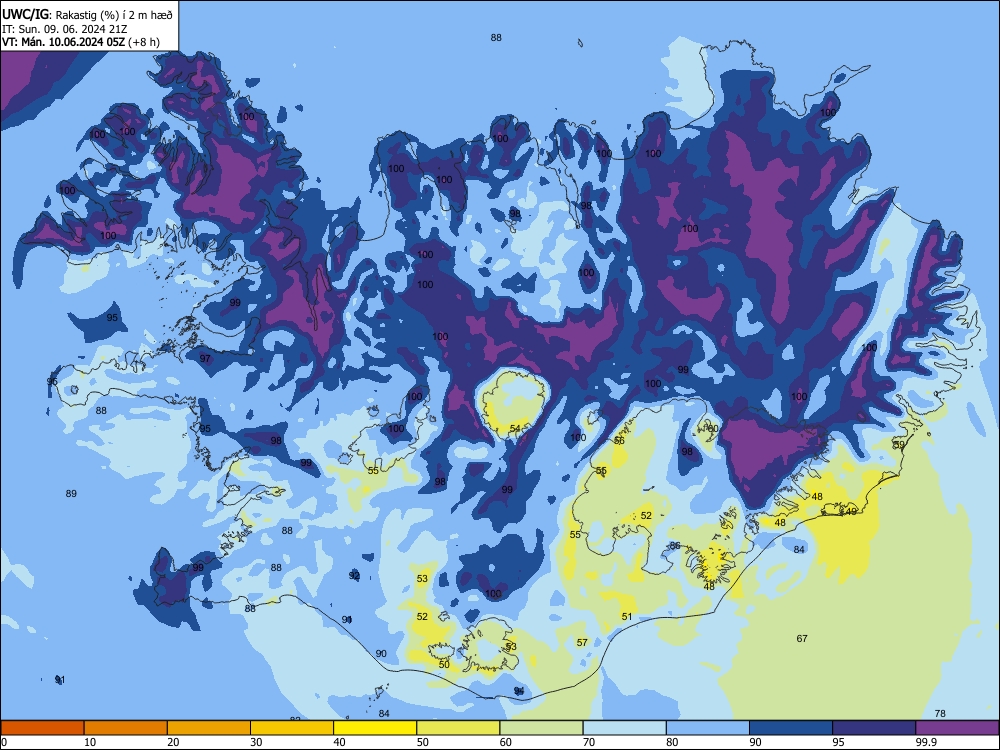Click the title 'UWC/IG: Rakastig (%) í 2 m hæð'

pos(87,14)
